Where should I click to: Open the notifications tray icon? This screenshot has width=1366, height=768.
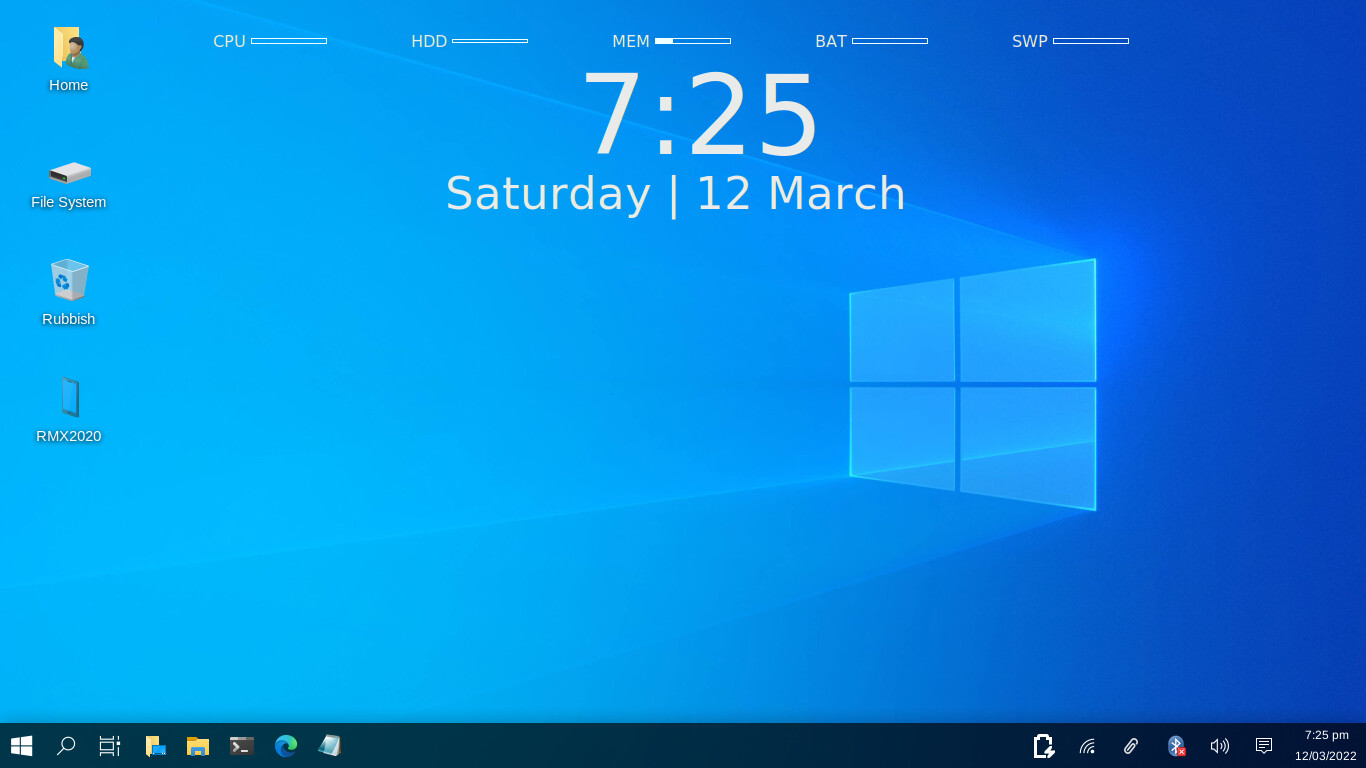pyautogui.click(x=1264, y=746)
